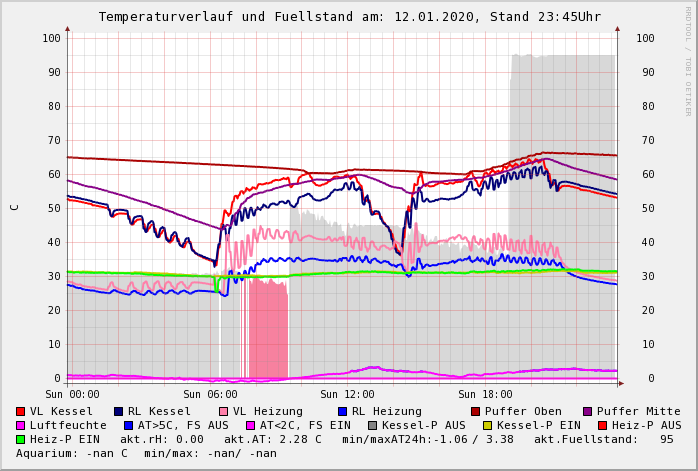Image resolution: width=698 pixels, height=471 pixels.
Task: Click the AT<2C, FS EIN legend swatch
Action: [252, 425]
